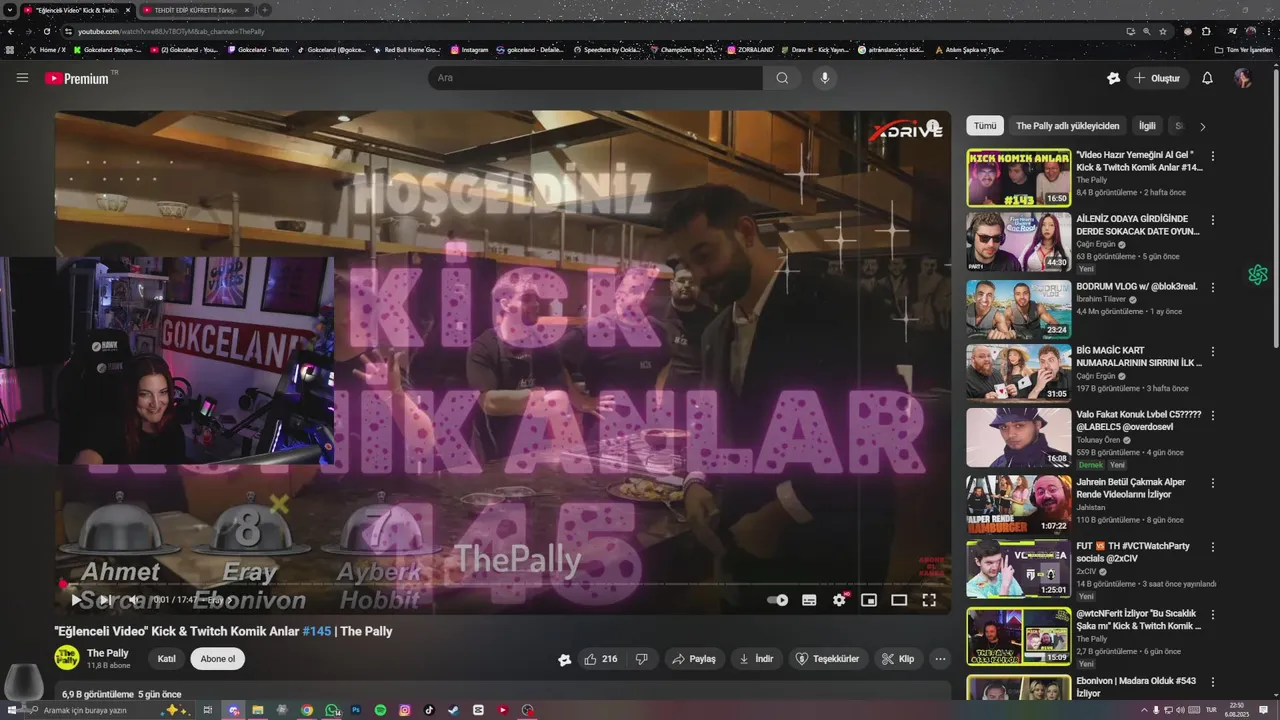
Task: Open options for 'BODRUM VLOG' video
Action: (1213, 287)
